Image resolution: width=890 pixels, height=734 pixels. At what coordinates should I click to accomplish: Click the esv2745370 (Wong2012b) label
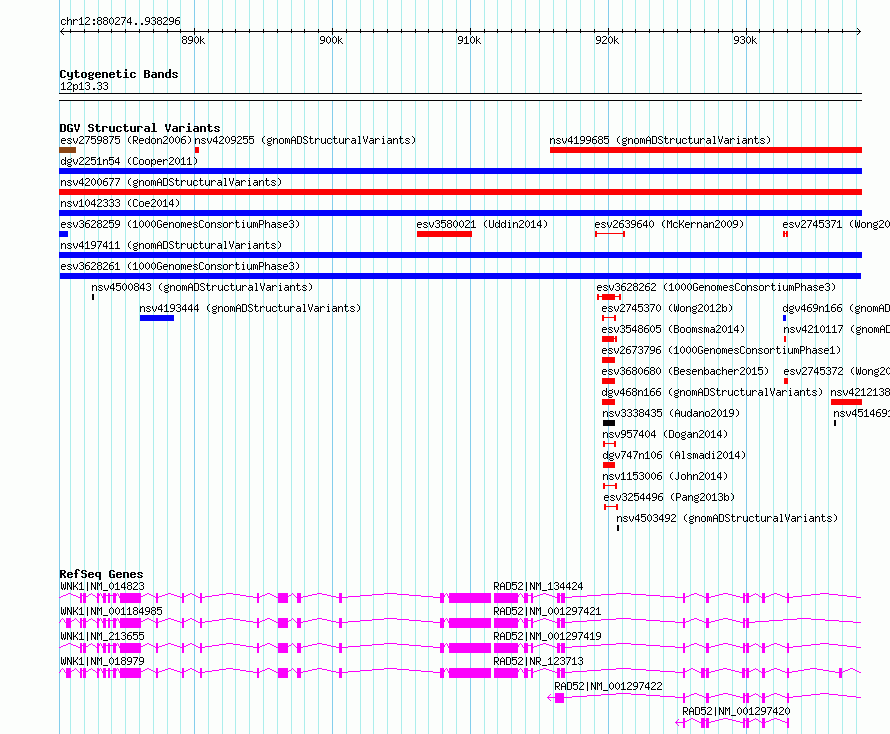(668, 308)
